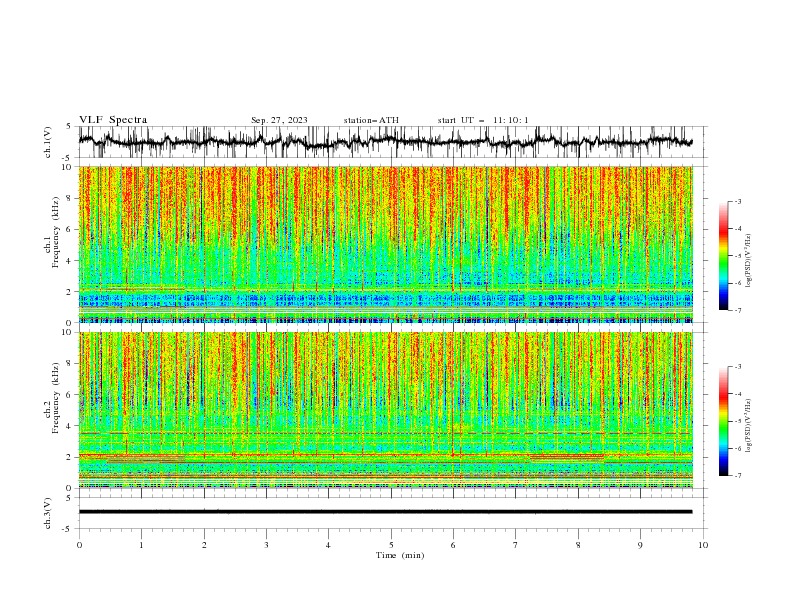Click the lower color scale bar beside ch.2

point(723,421)
